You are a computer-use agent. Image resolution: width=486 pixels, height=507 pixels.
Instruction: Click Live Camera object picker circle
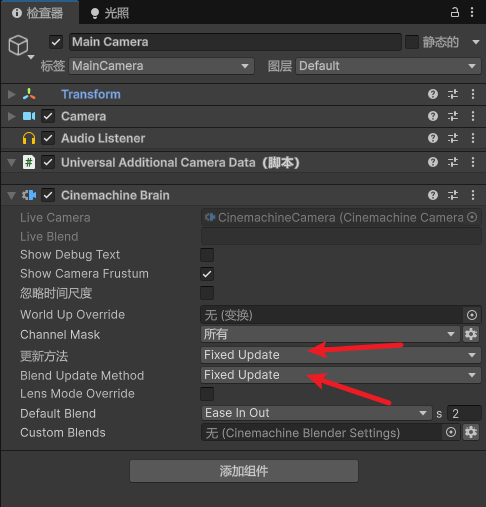472,217
